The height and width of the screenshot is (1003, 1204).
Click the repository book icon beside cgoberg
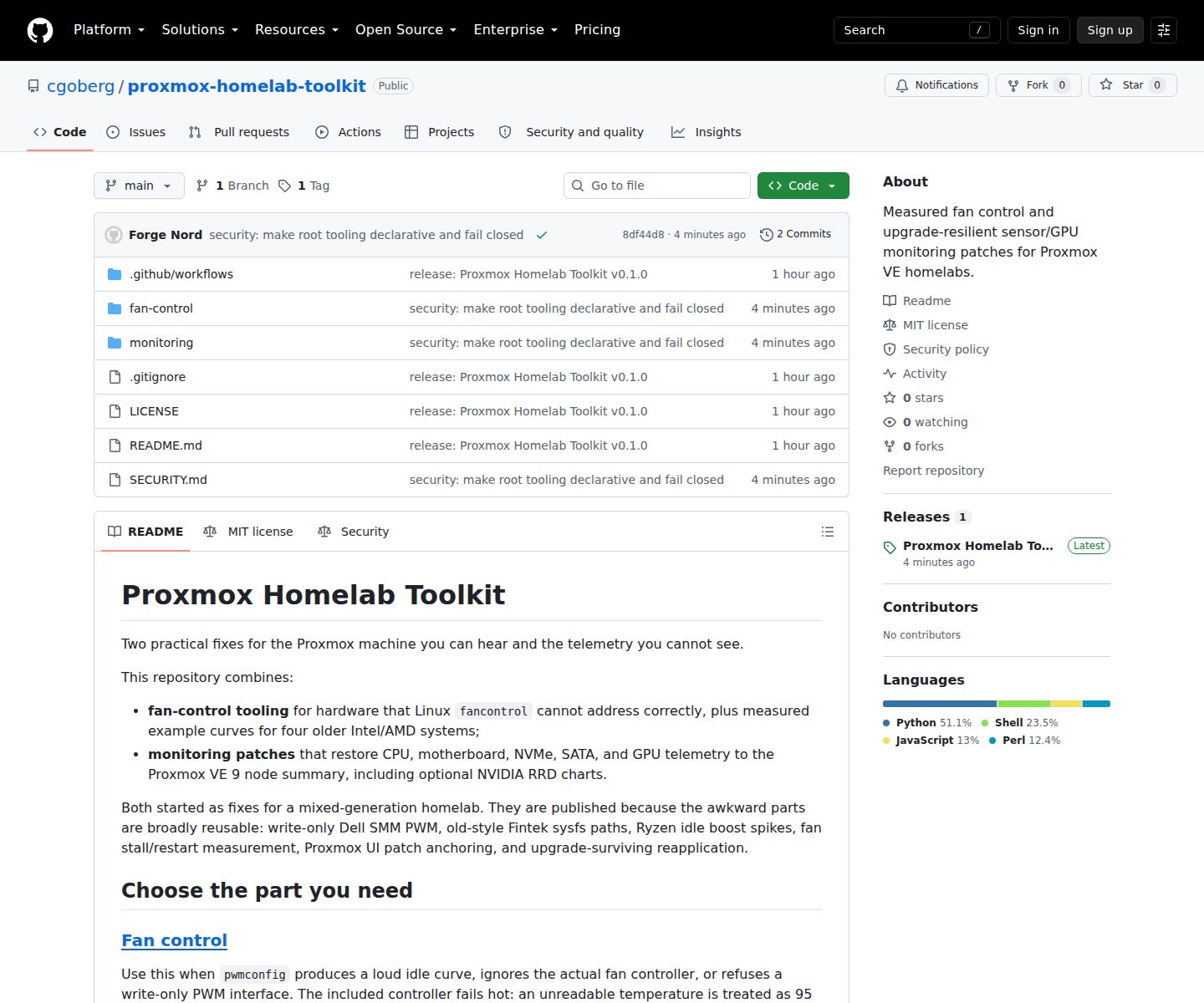click(x=33, y=86)
